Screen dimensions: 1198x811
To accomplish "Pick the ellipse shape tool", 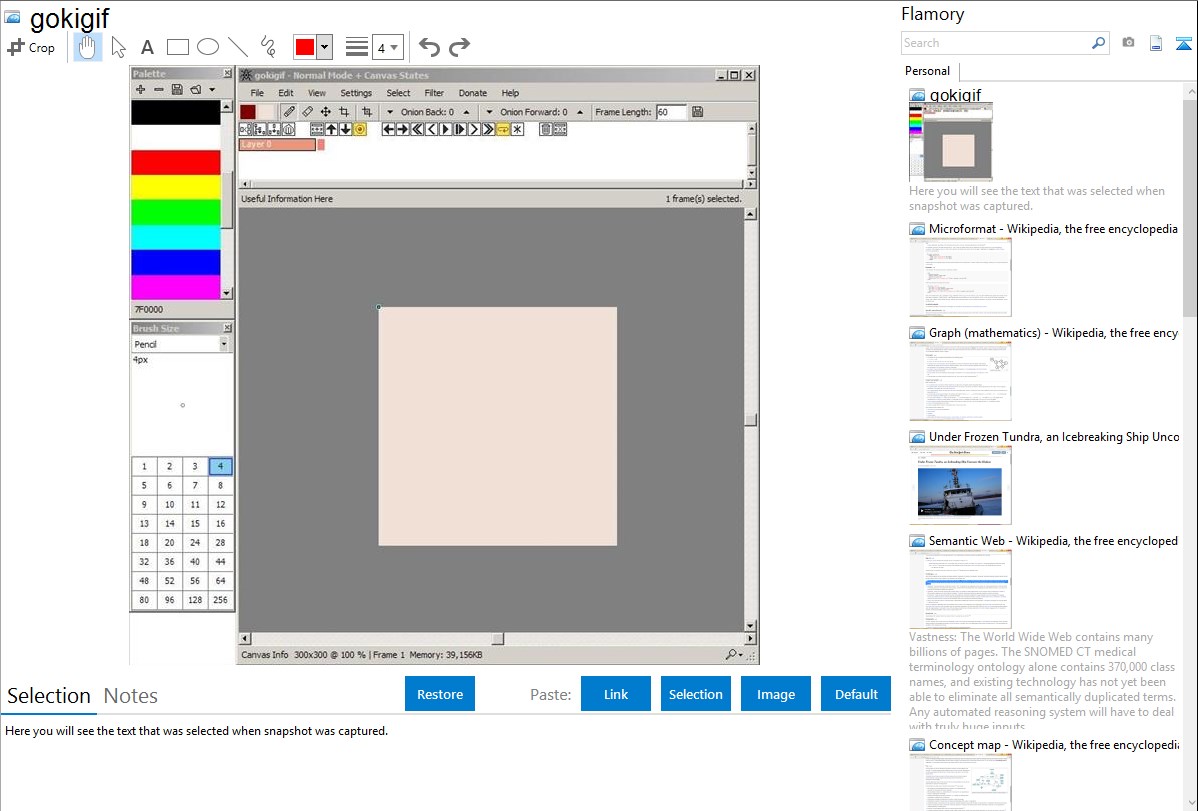I will [x=208, y=47].
